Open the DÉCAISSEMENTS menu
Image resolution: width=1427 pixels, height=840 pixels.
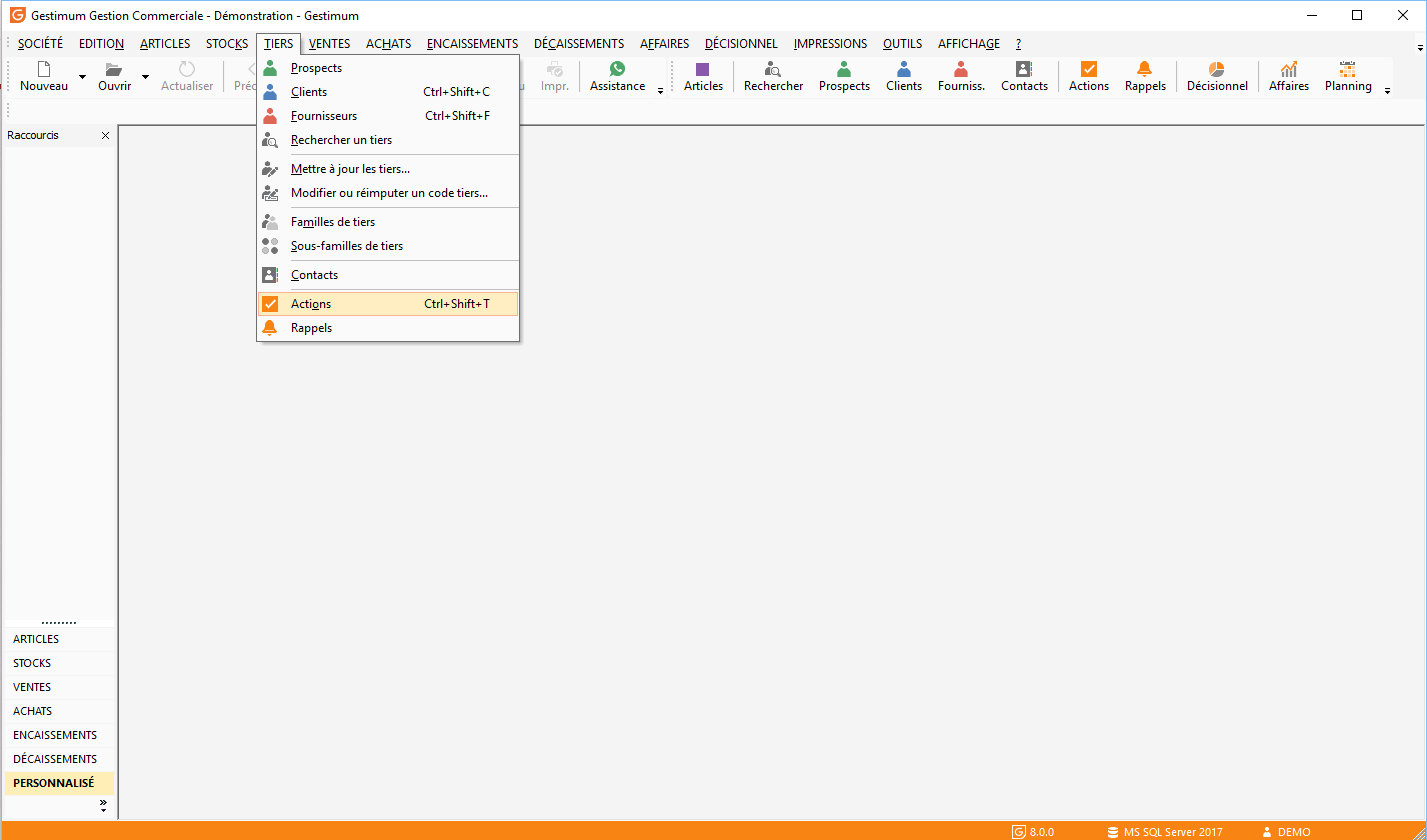(x=579, y=44)
